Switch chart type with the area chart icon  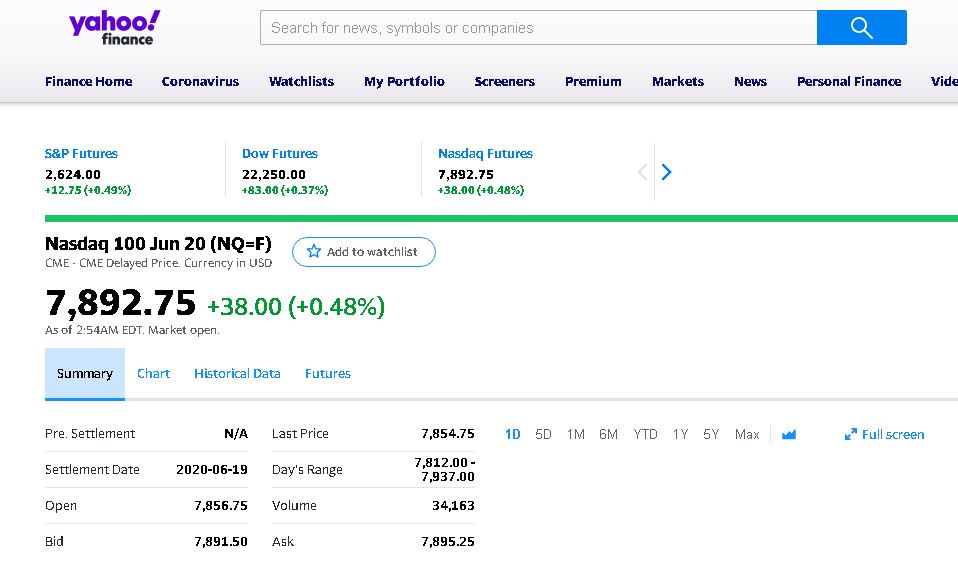(789, 434)
